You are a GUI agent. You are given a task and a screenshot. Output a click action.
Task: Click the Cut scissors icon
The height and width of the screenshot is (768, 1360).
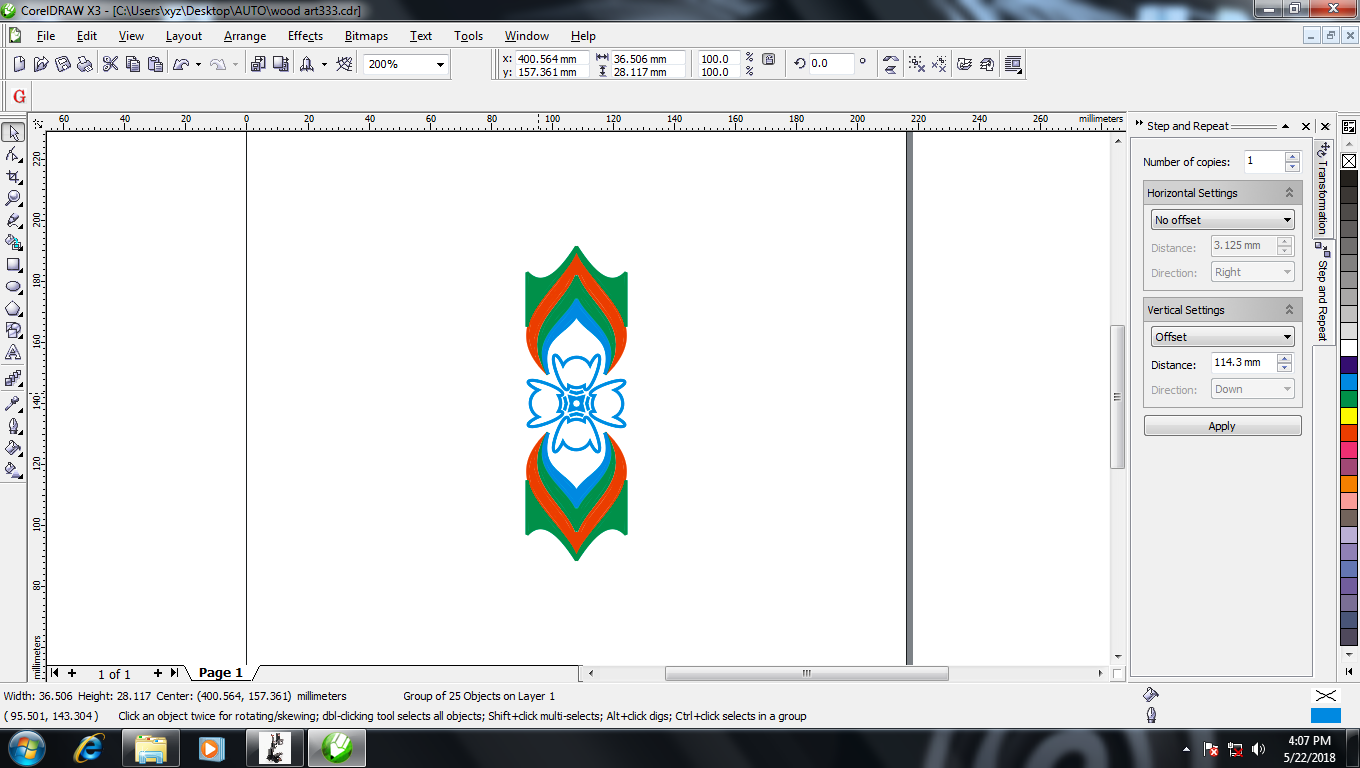click(111, 64)
